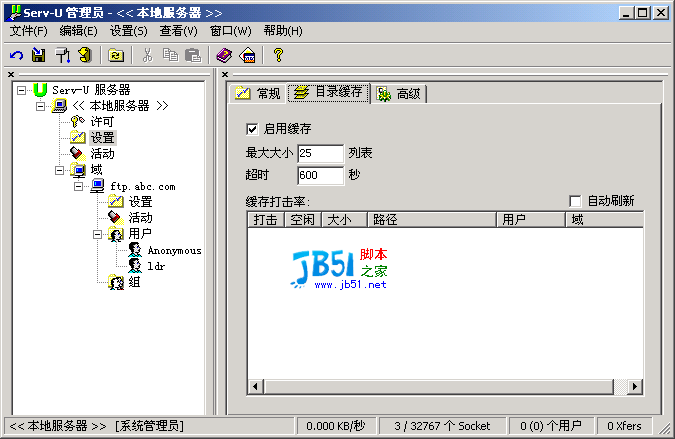Click the Socket count in status bar
675x439 pixels.
pos(442,426)
